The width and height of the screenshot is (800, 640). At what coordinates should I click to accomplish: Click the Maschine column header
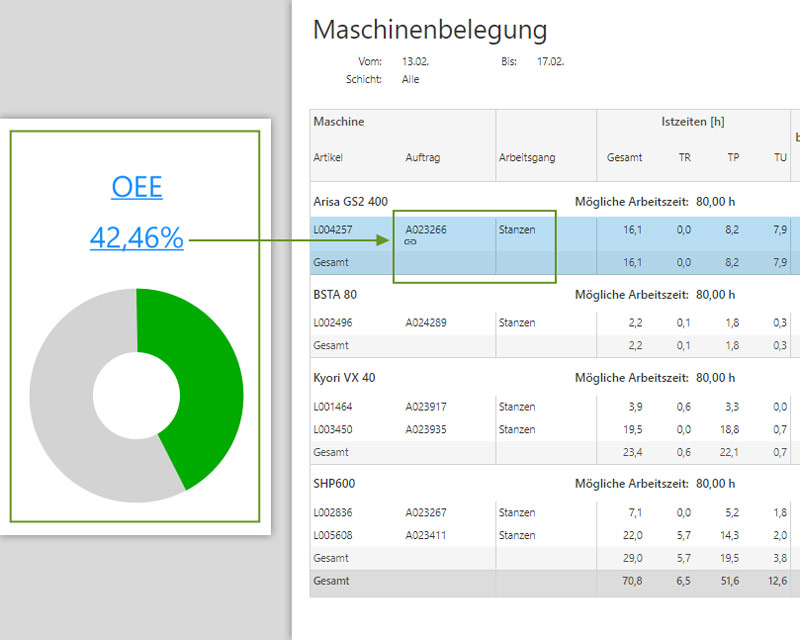337,121
